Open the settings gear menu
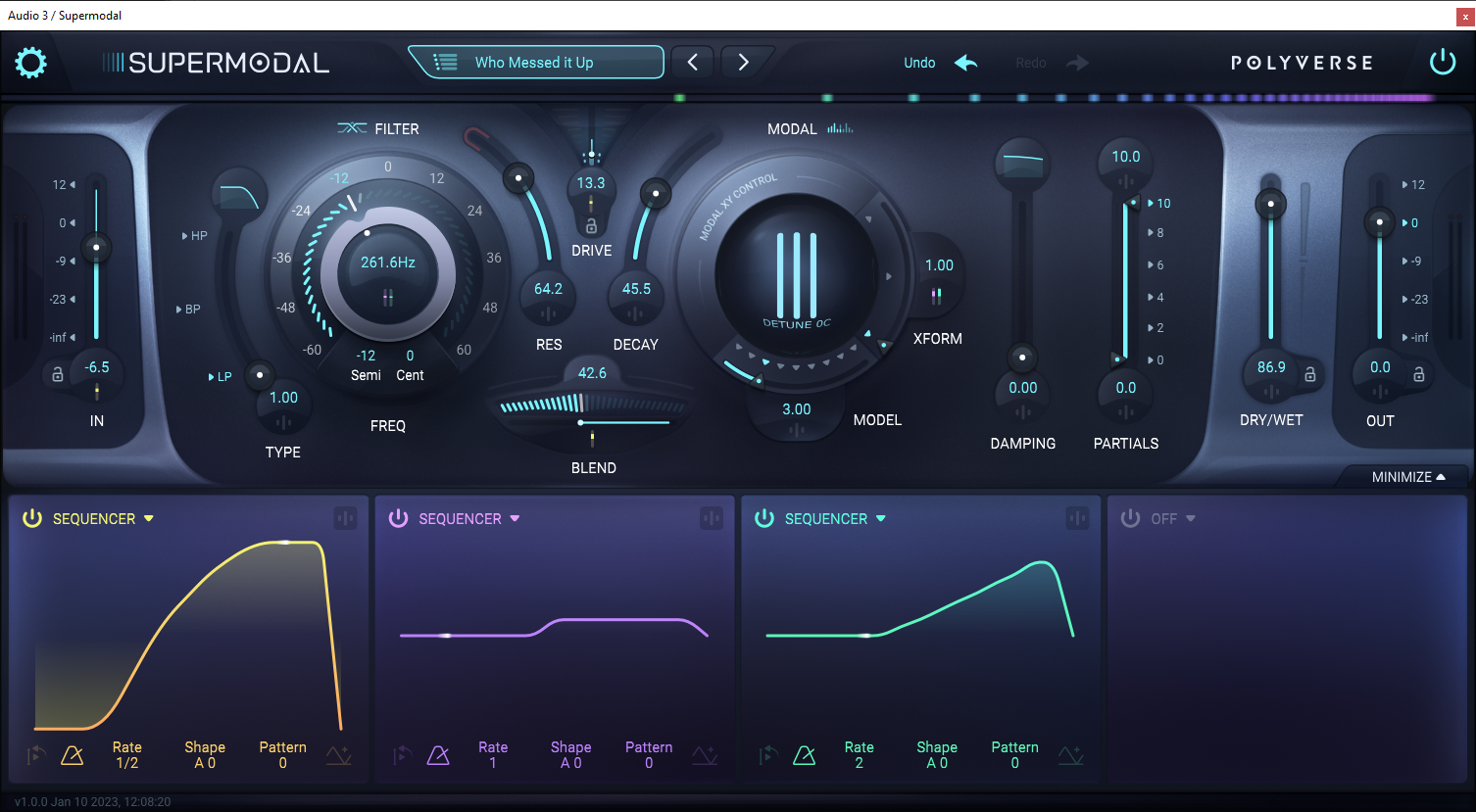 [30, 63]
